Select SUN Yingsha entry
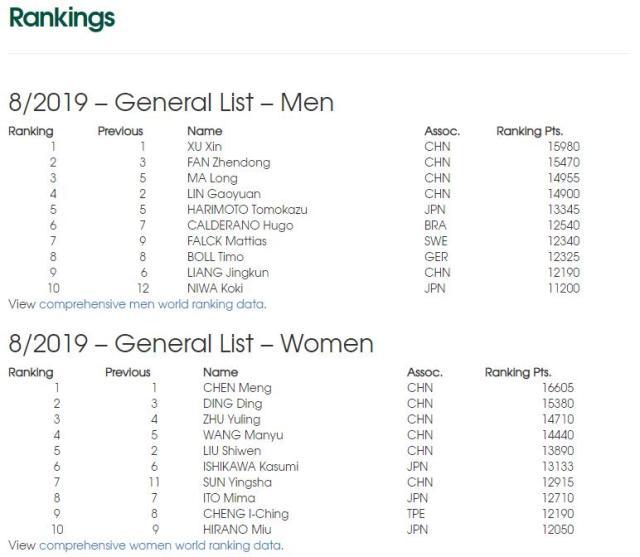 pyautogui.click(x=237, y=482)
